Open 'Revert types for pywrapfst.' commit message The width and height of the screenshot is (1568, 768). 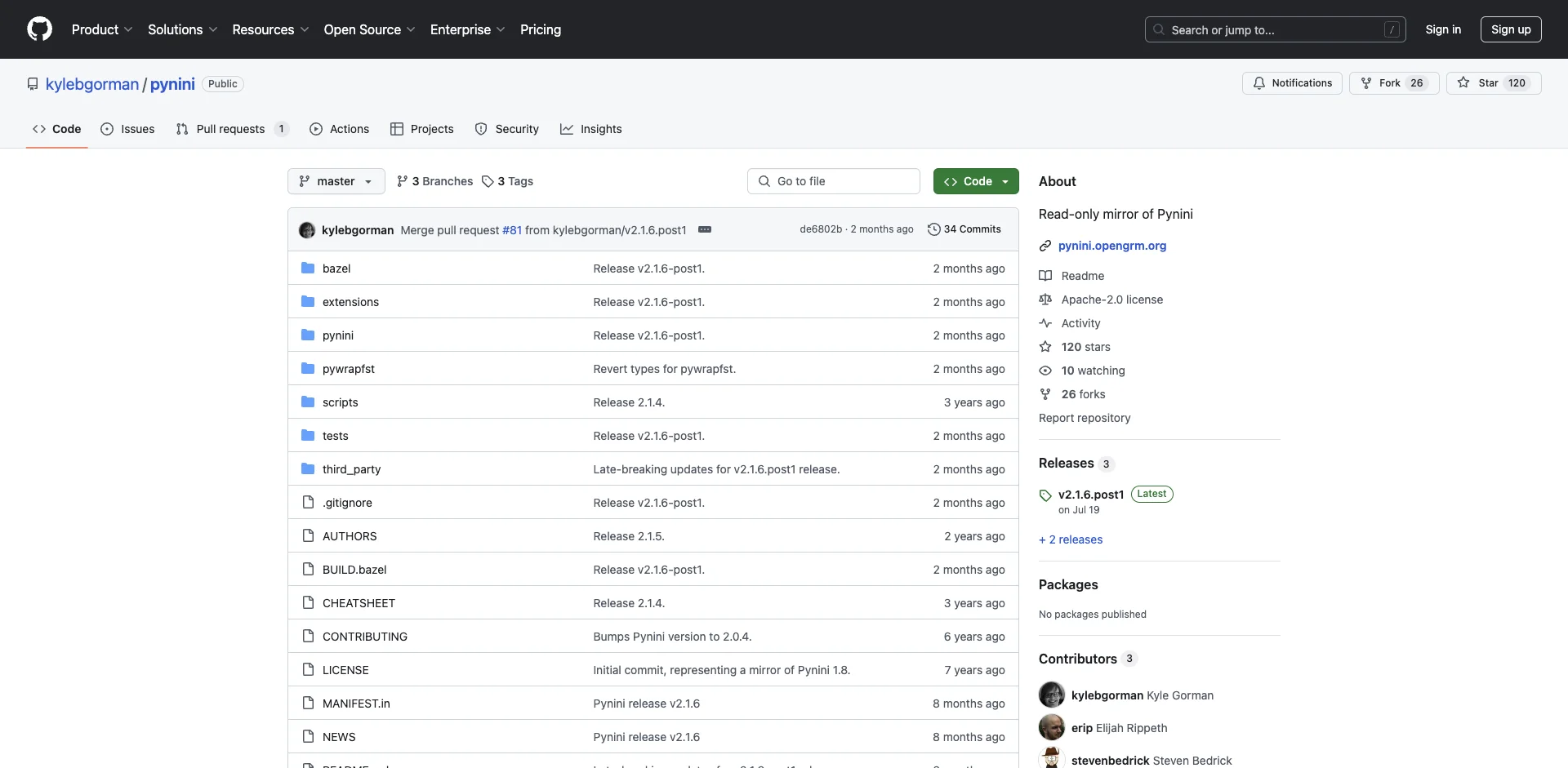[665, 369]
